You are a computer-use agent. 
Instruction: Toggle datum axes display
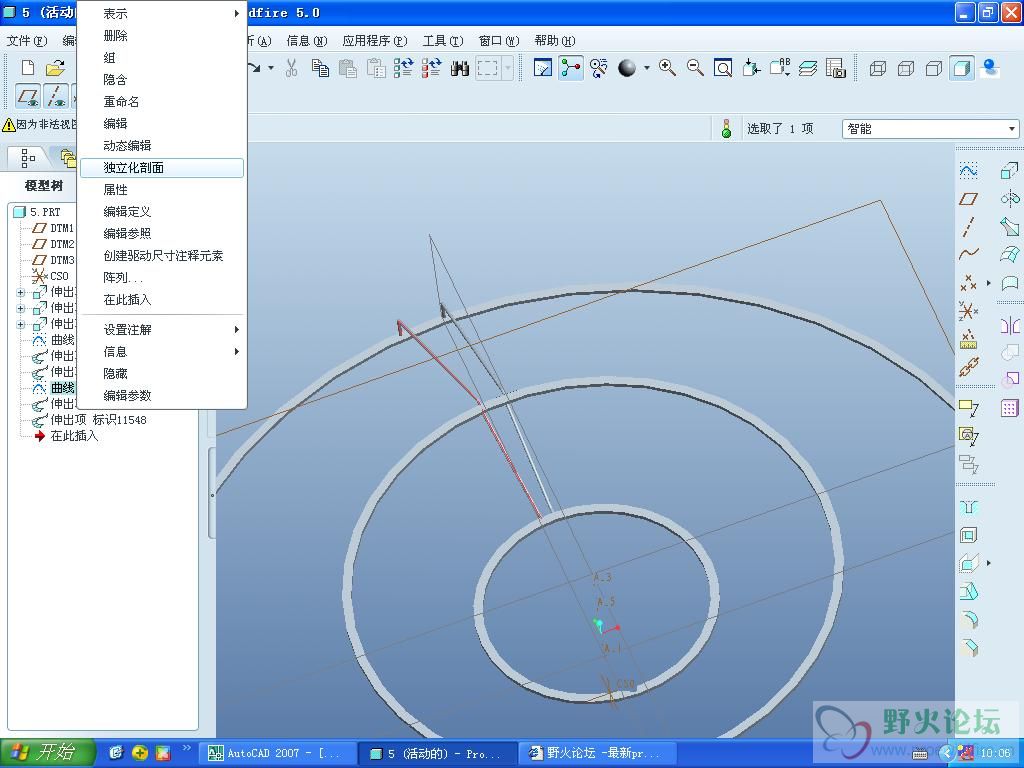[x=56, y=97]
